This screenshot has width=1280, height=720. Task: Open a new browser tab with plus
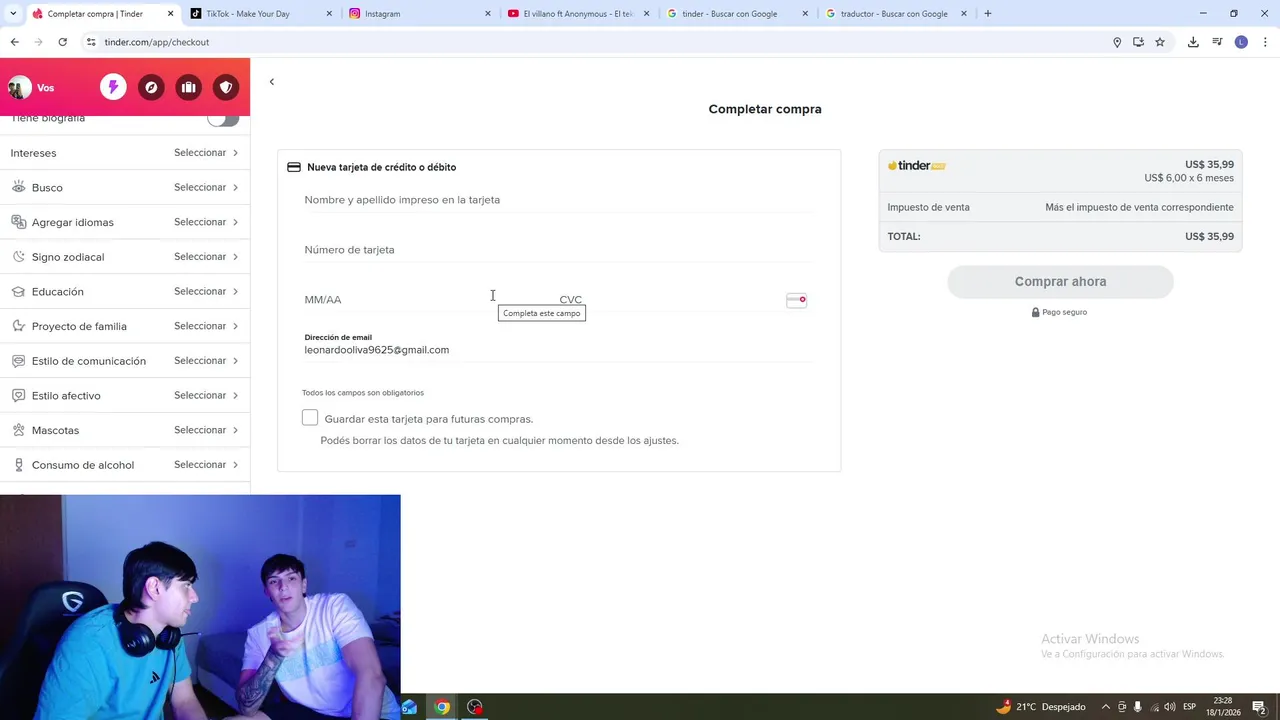click(x=988, y=14)
